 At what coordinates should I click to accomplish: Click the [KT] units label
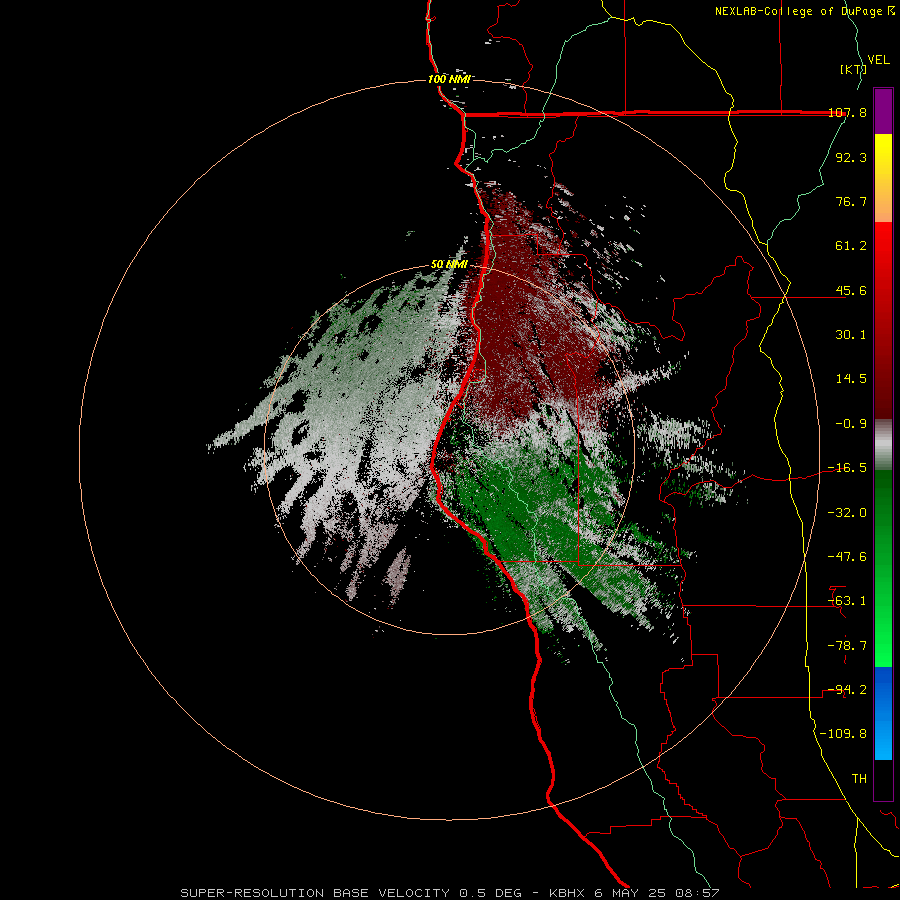[853, 69]
